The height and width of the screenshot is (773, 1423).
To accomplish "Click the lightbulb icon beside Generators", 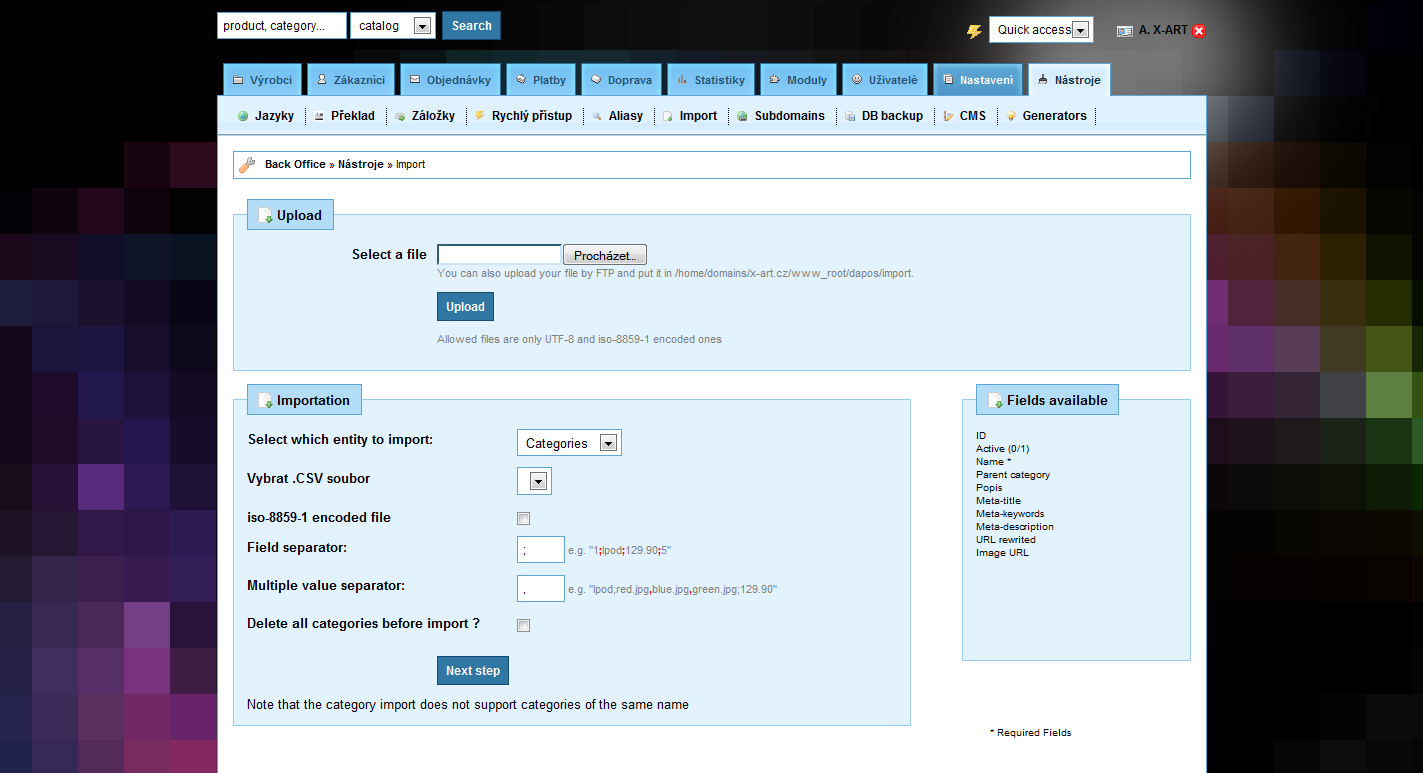I will click(x=1011, y=116).
